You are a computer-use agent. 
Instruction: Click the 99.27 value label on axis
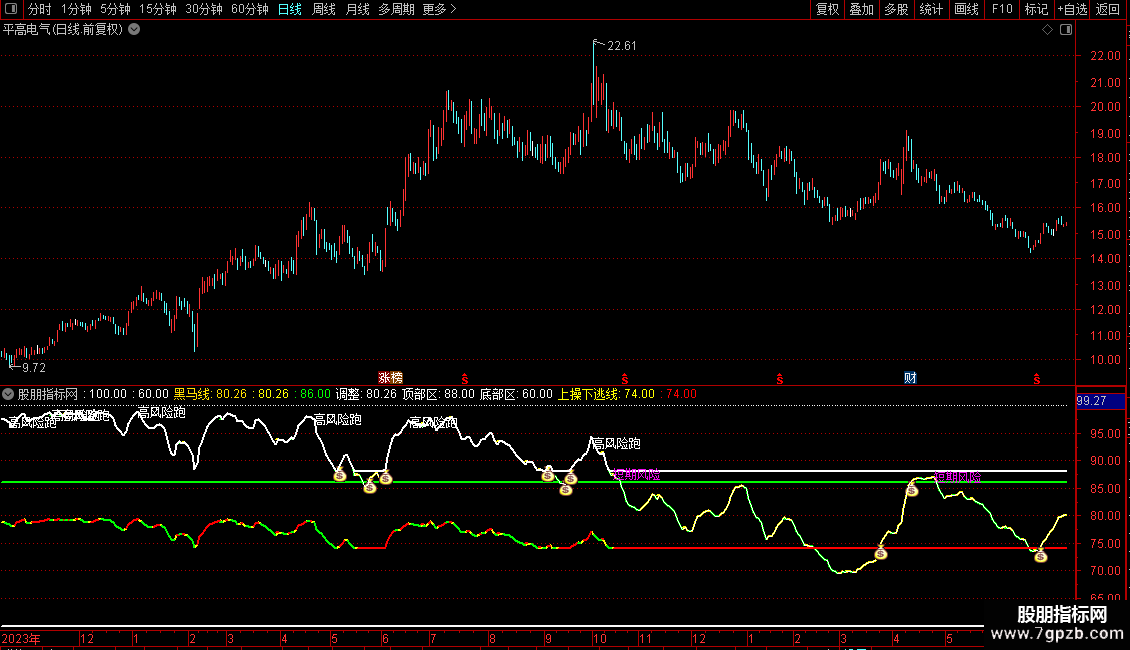coord(1090,401)
